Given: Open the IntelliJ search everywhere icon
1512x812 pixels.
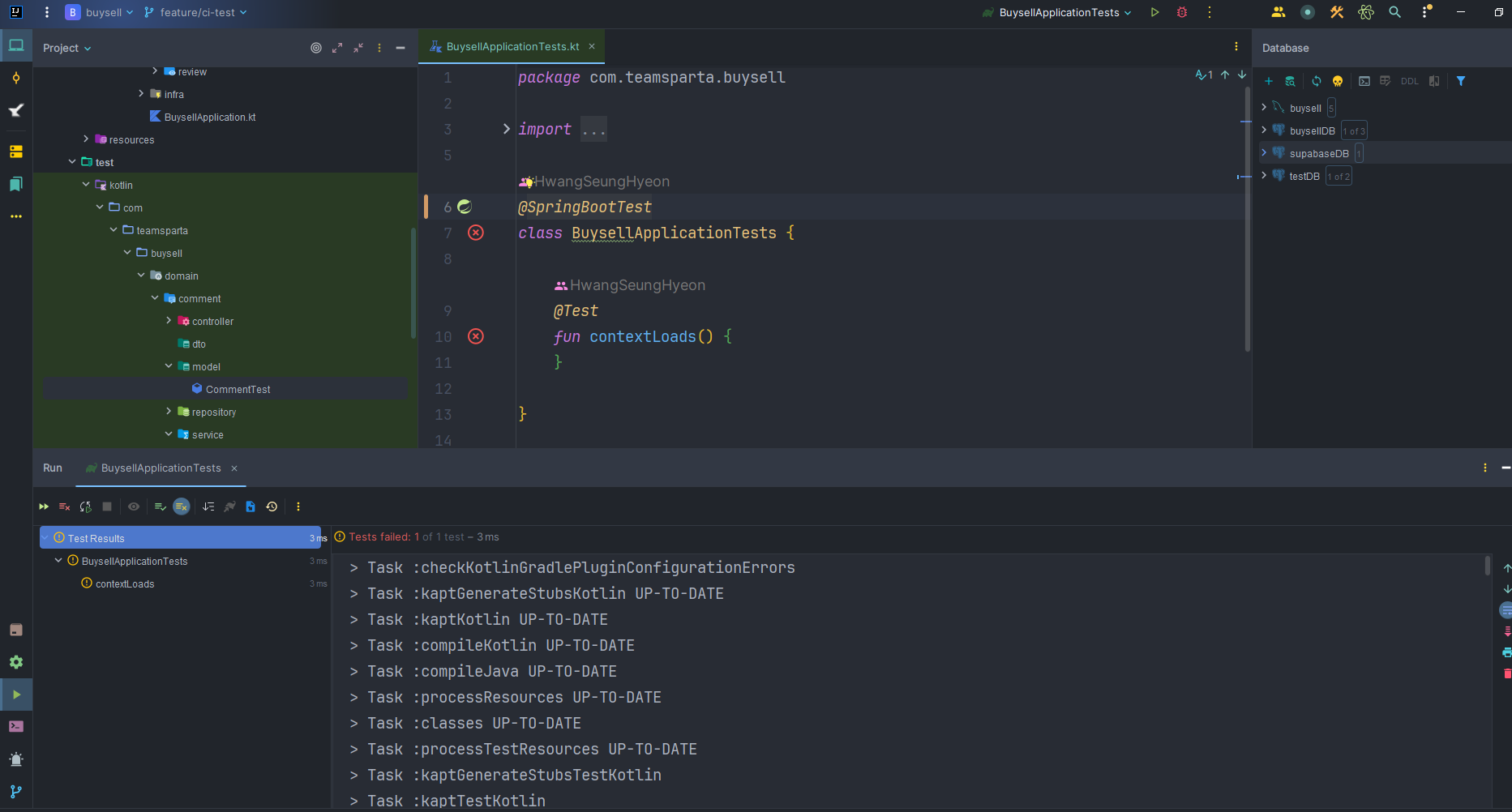Looking at the screenshot, I should [1394, 12].
